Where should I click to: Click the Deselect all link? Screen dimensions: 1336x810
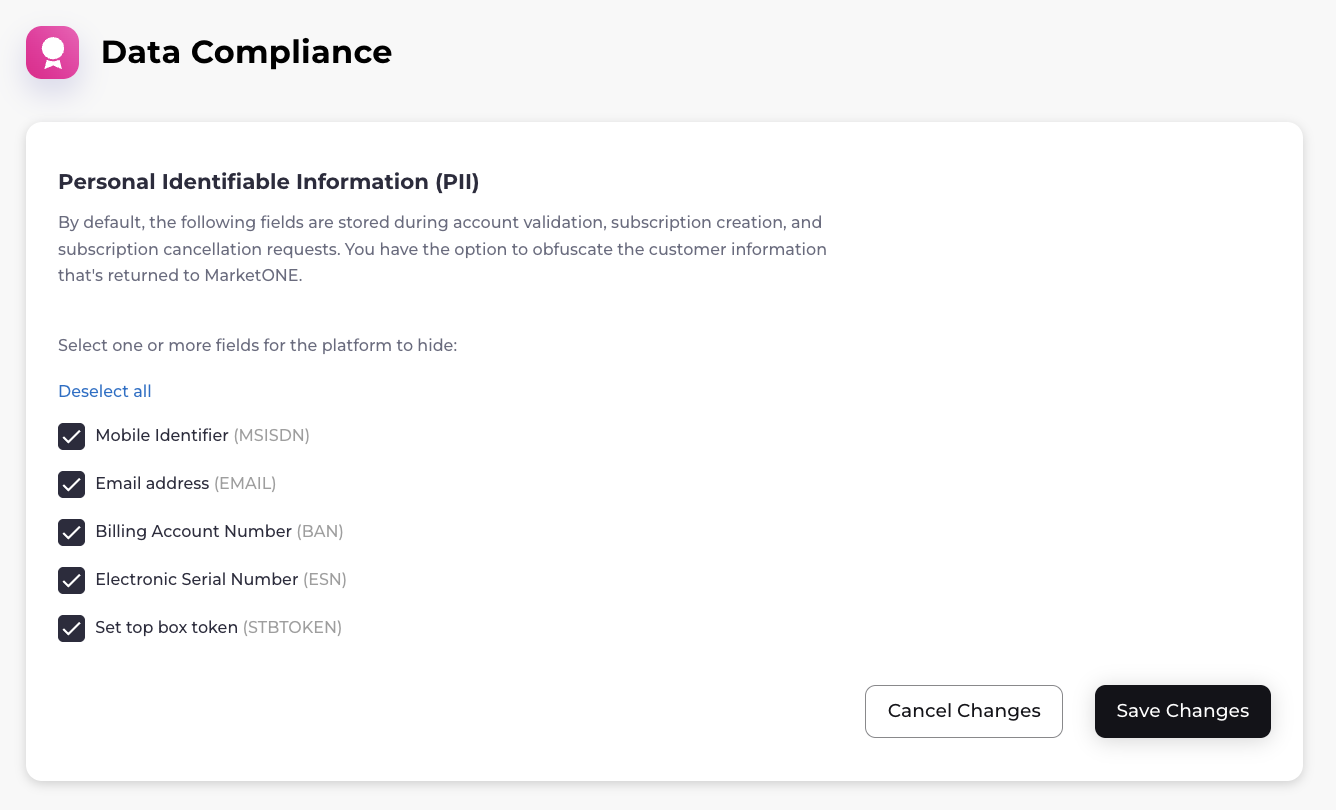105,391
